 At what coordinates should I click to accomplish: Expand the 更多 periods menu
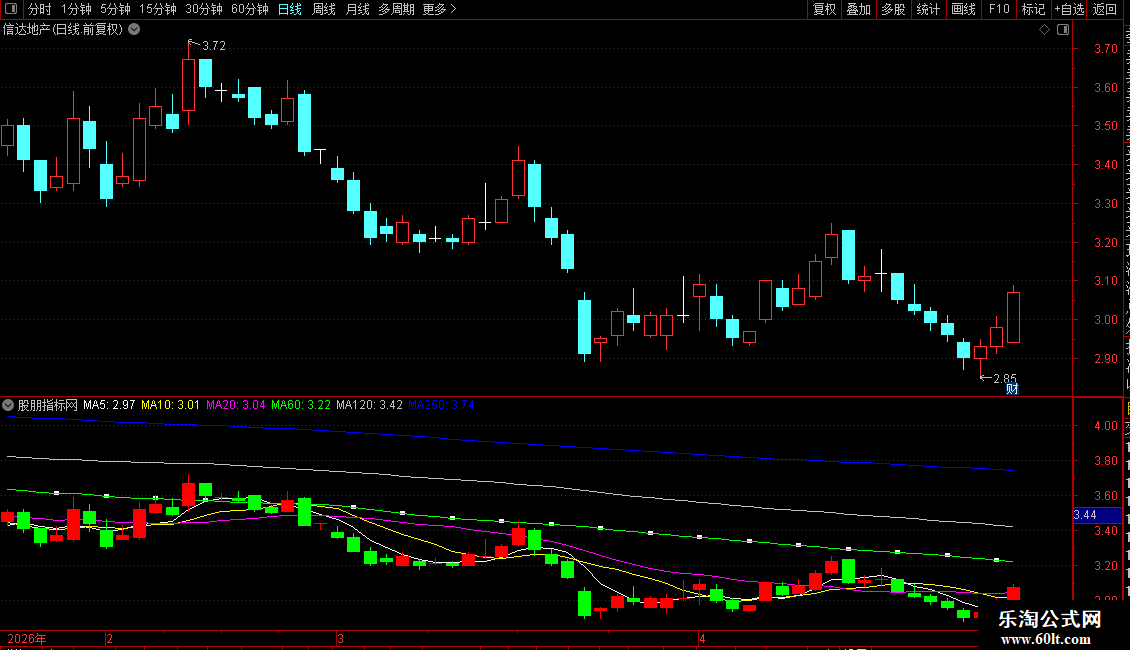(439, 9)
